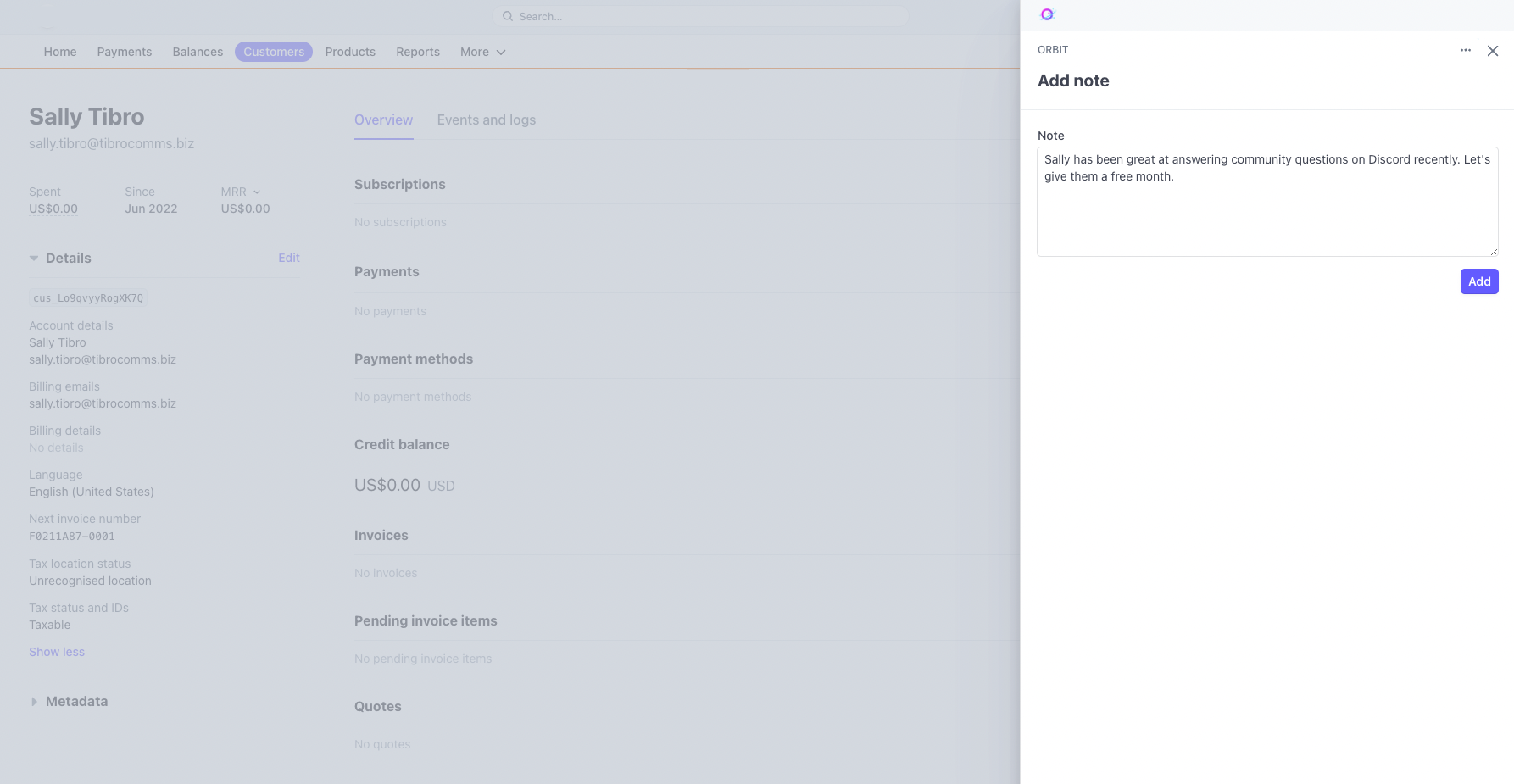This screenshot has height=784, width=1514.
Task: Copy the customer ID cus_Lo9qvyyRogXK7Q
Action: 88,298
